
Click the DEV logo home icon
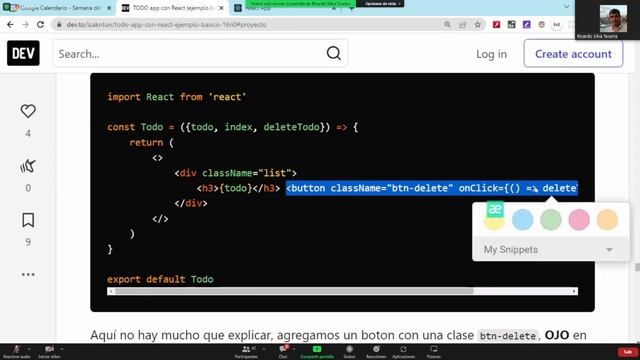pos(23,53)
